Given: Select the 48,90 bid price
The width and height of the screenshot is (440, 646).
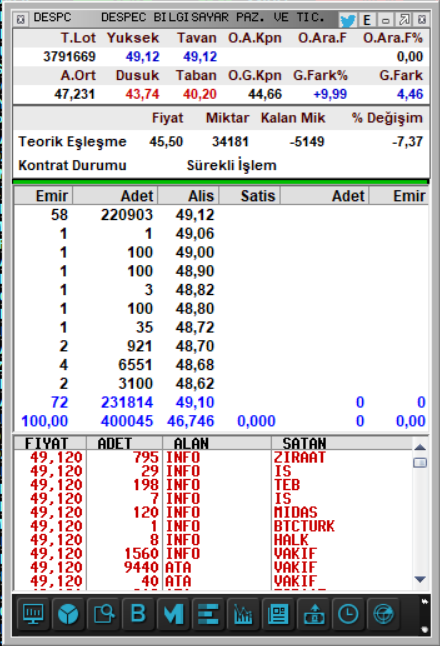Looking at the screenshot, I should click(195, 271).
